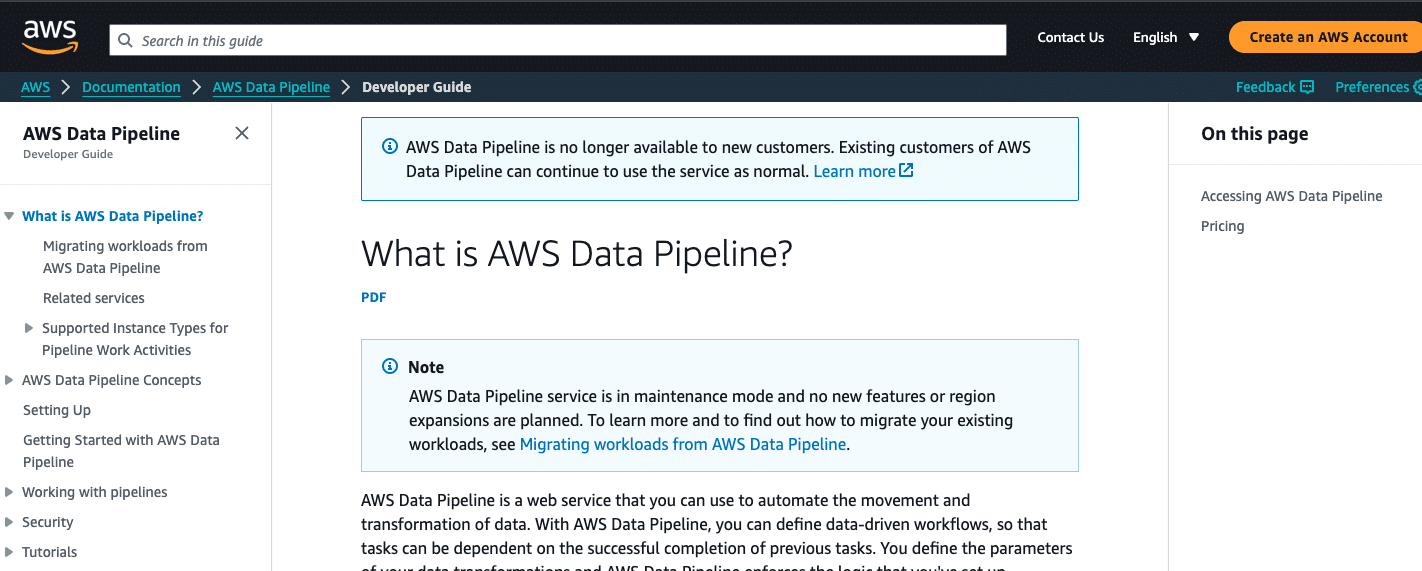Jump to Accessing AWS Data Pipeline section
Image resolution: width=1422 pixels, height=571 pixels.
tap(1291, 196)
